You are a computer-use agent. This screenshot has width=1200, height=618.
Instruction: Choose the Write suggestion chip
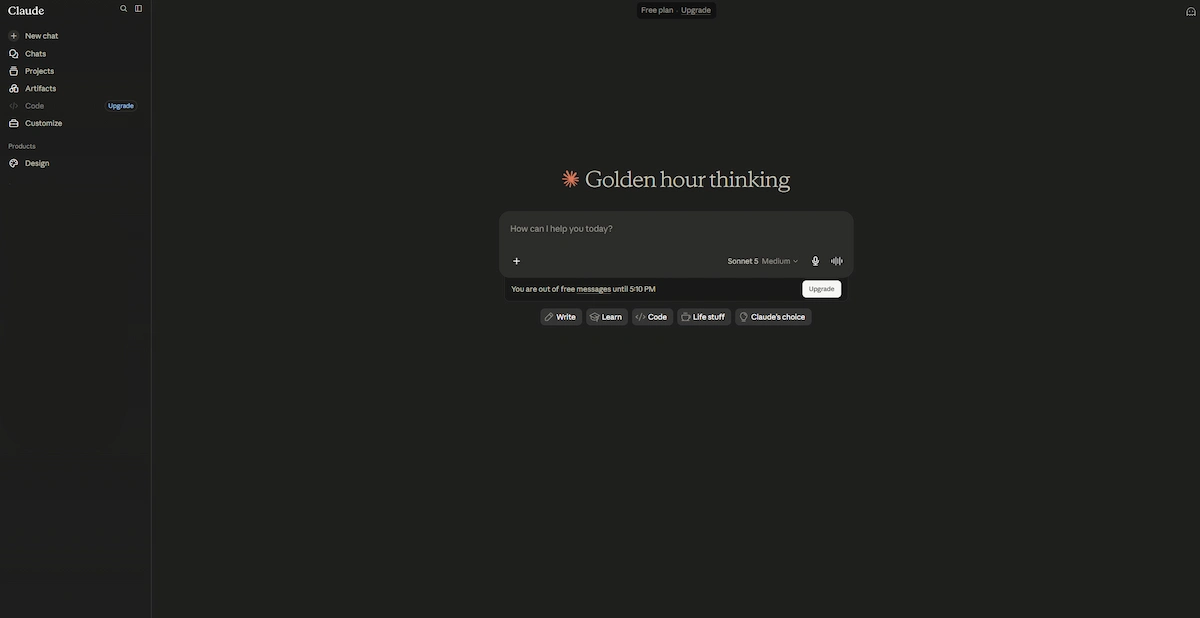561,317
